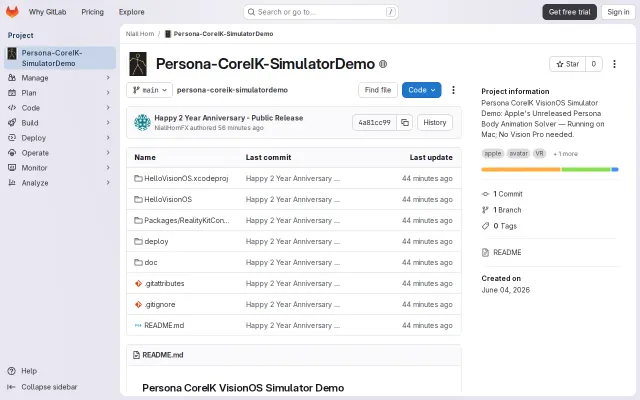Open the blue Code dropdown button

coord(421,90)
